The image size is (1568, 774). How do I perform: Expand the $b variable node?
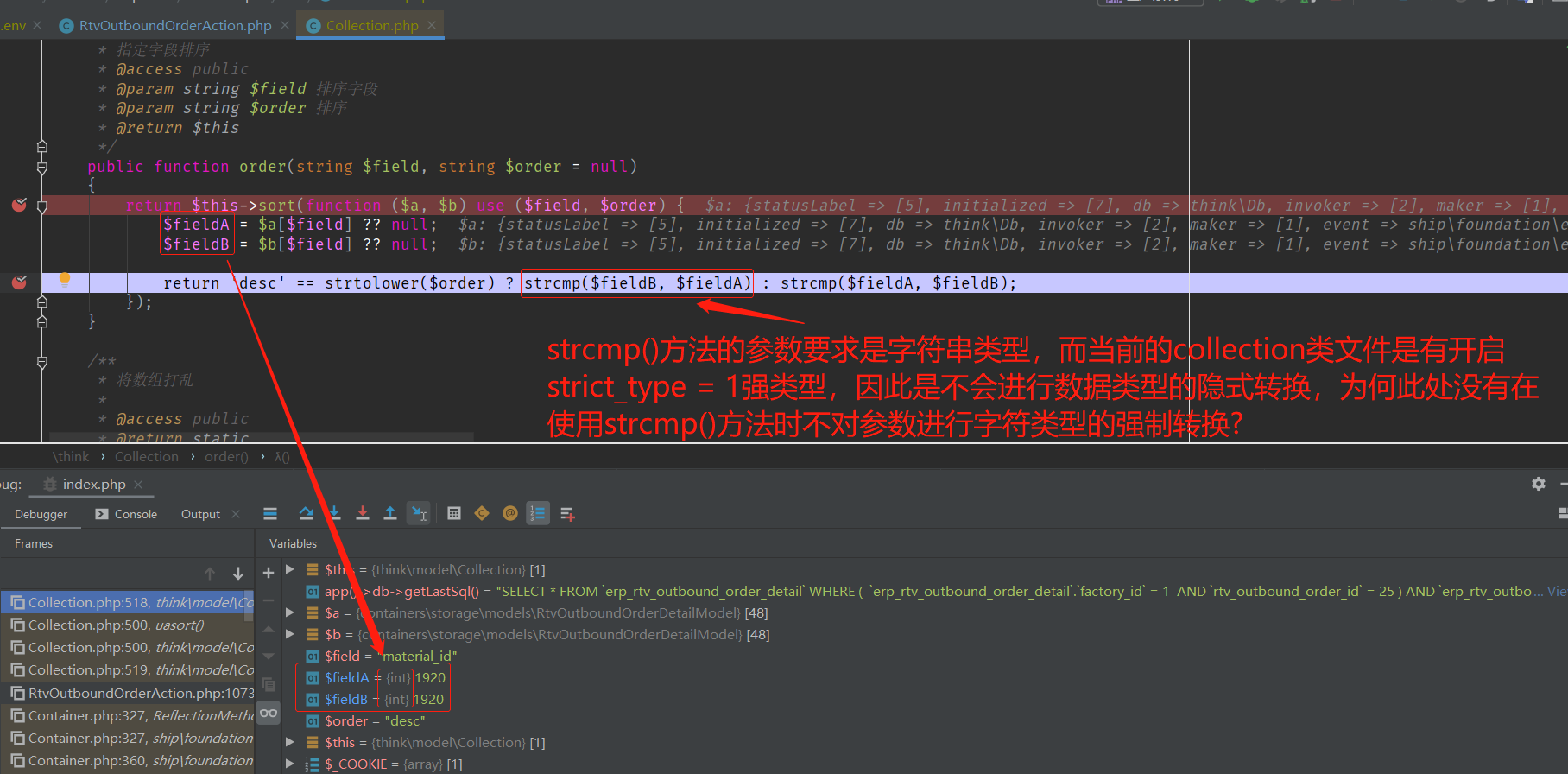tap(290, 634)
